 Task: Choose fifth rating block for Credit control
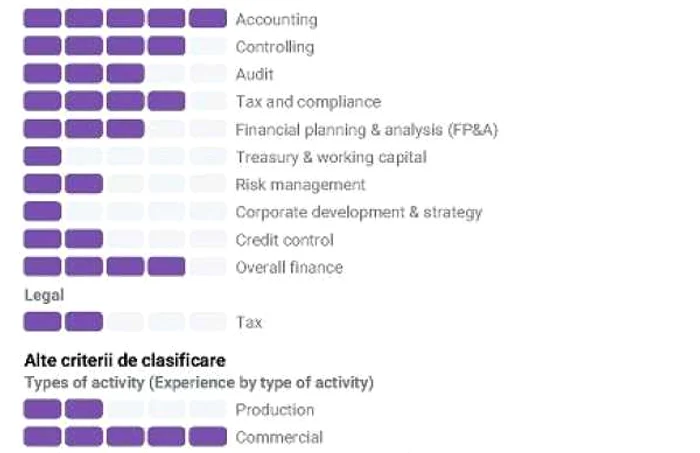point(208,239)
